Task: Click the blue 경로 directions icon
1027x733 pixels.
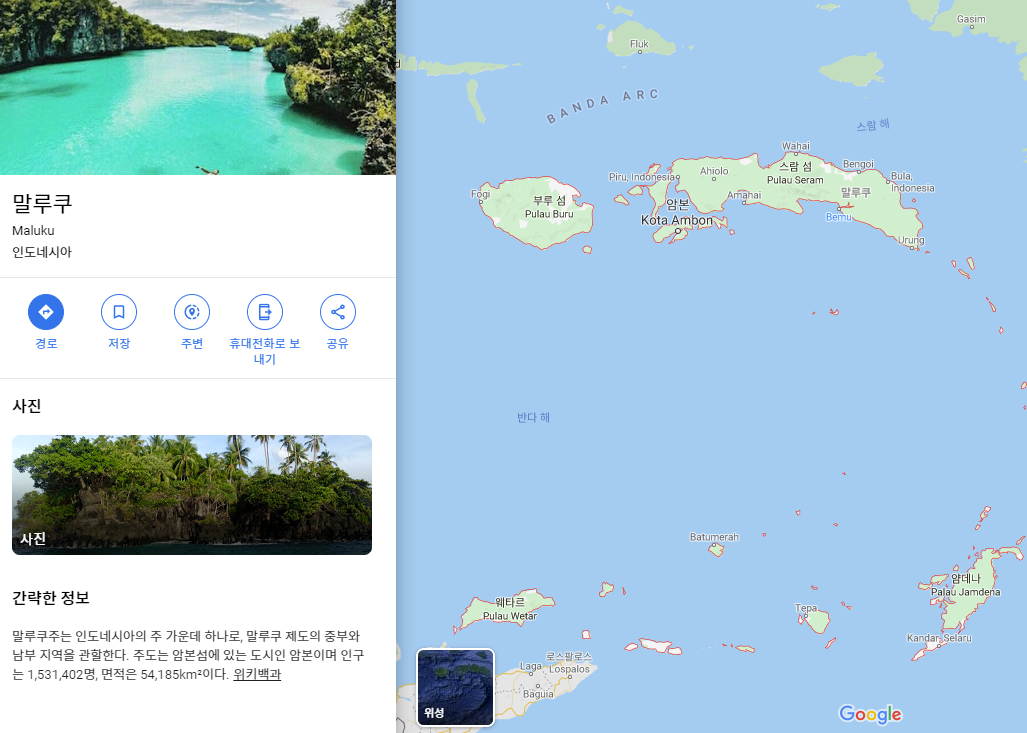Action: point(46,312)
